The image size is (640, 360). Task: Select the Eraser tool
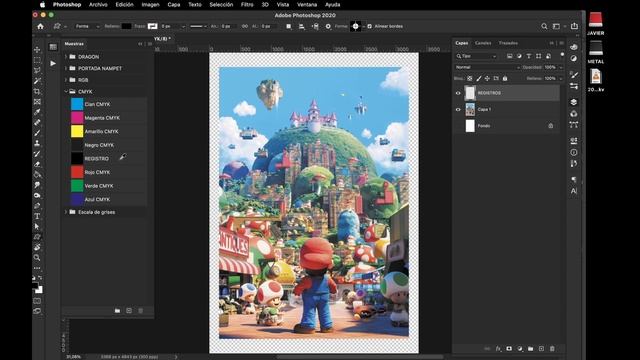tap(37, 164)
